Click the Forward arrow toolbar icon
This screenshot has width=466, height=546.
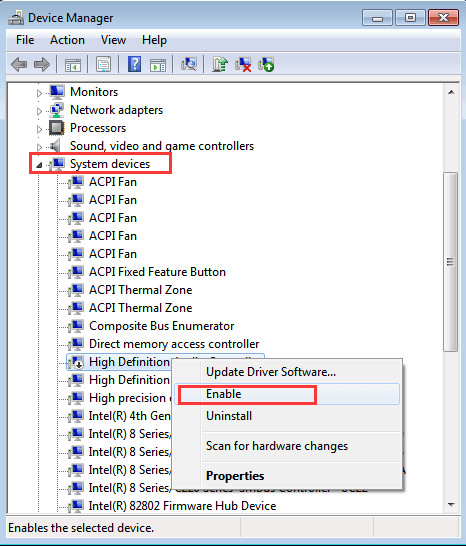(42, 64)
